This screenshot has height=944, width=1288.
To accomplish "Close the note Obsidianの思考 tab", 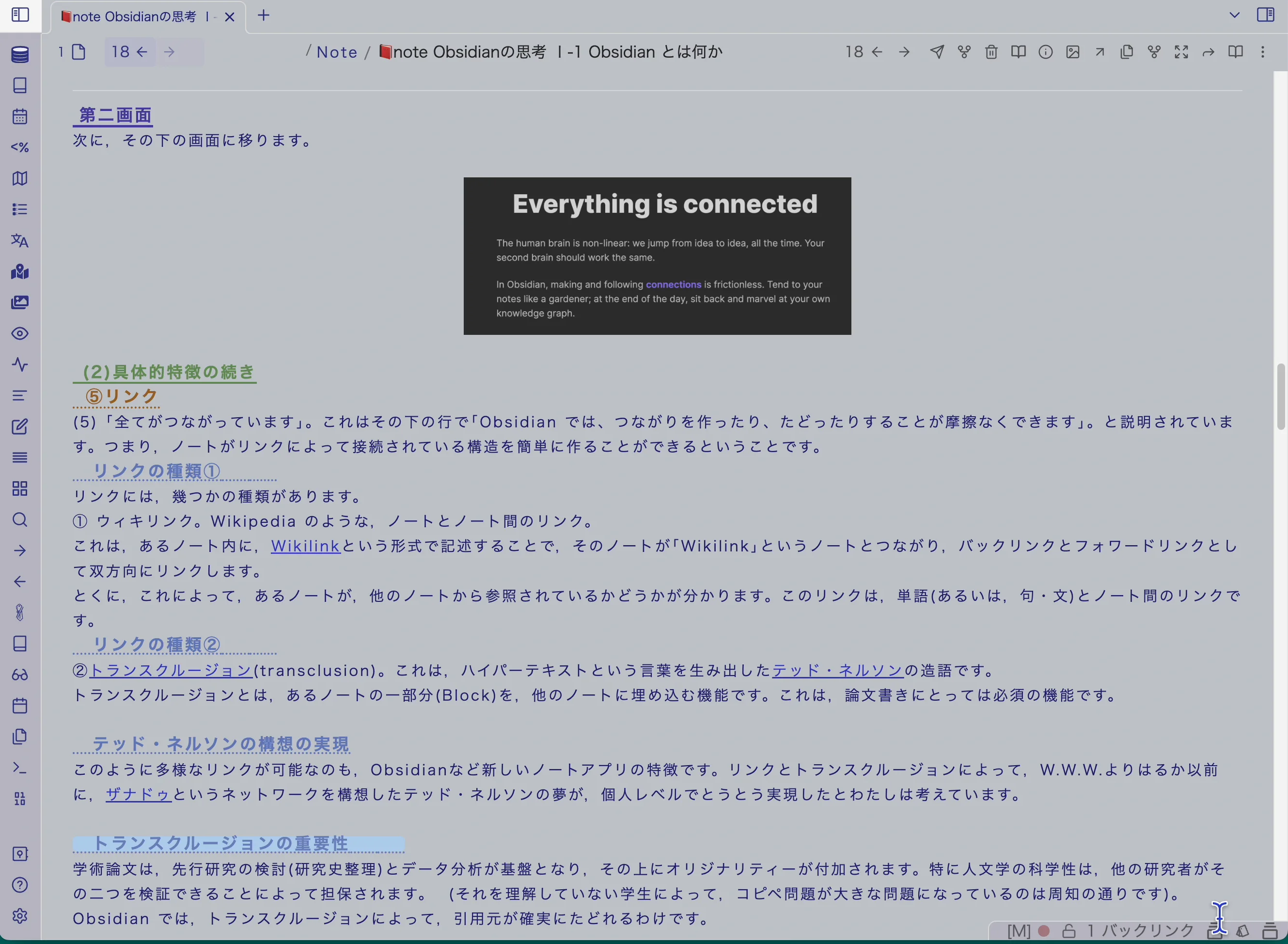I will click(x=230, y=17).
